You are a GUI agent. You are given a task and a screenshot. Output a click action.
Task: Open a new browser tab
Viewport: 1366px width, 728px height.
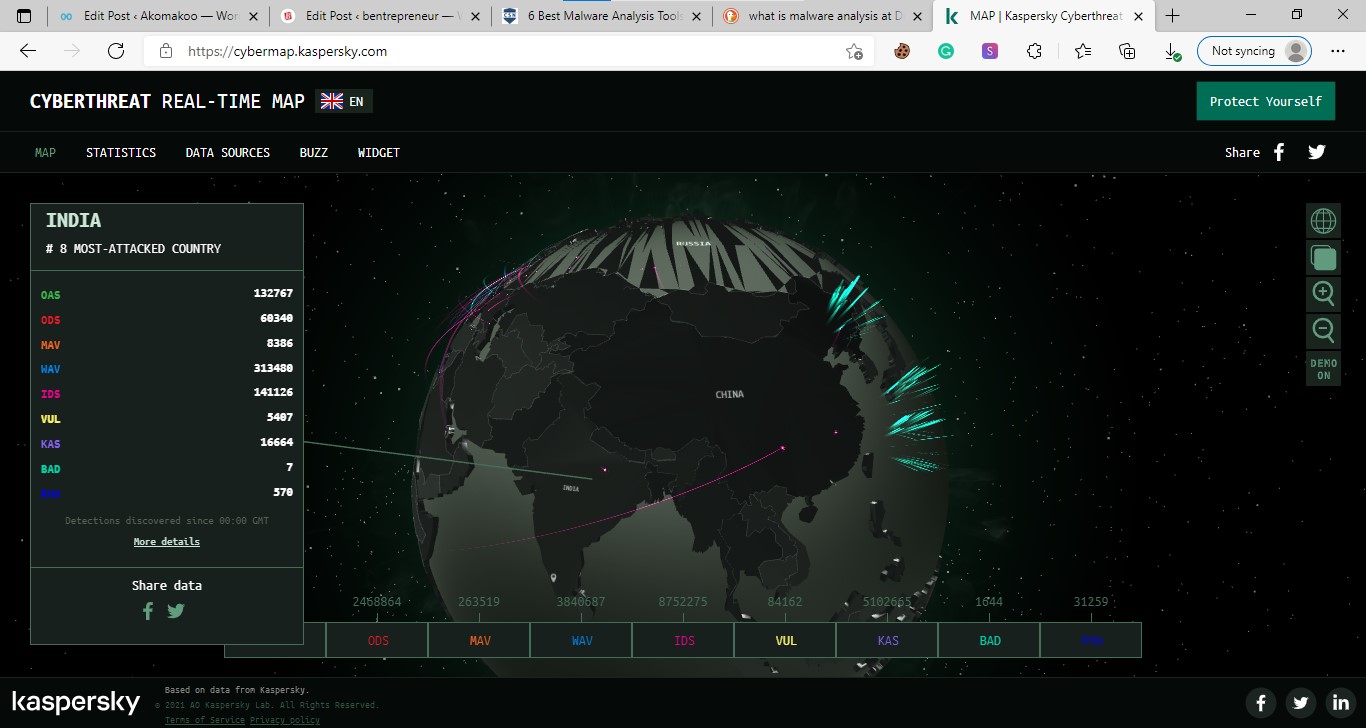(1173, 16)
